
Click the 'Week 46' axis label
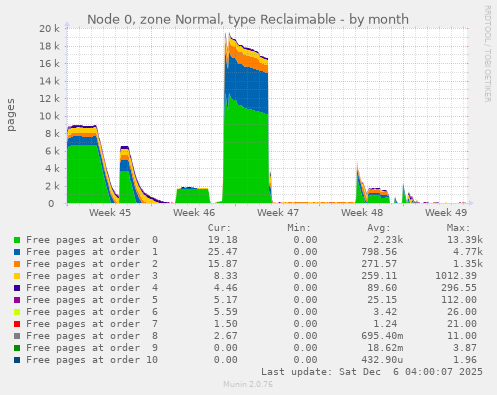pos(194,212)
